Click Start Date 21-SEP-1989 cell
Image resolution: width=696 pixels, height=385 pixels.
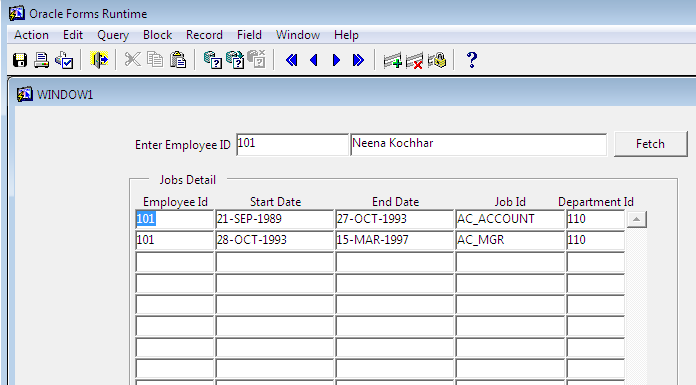274,219
